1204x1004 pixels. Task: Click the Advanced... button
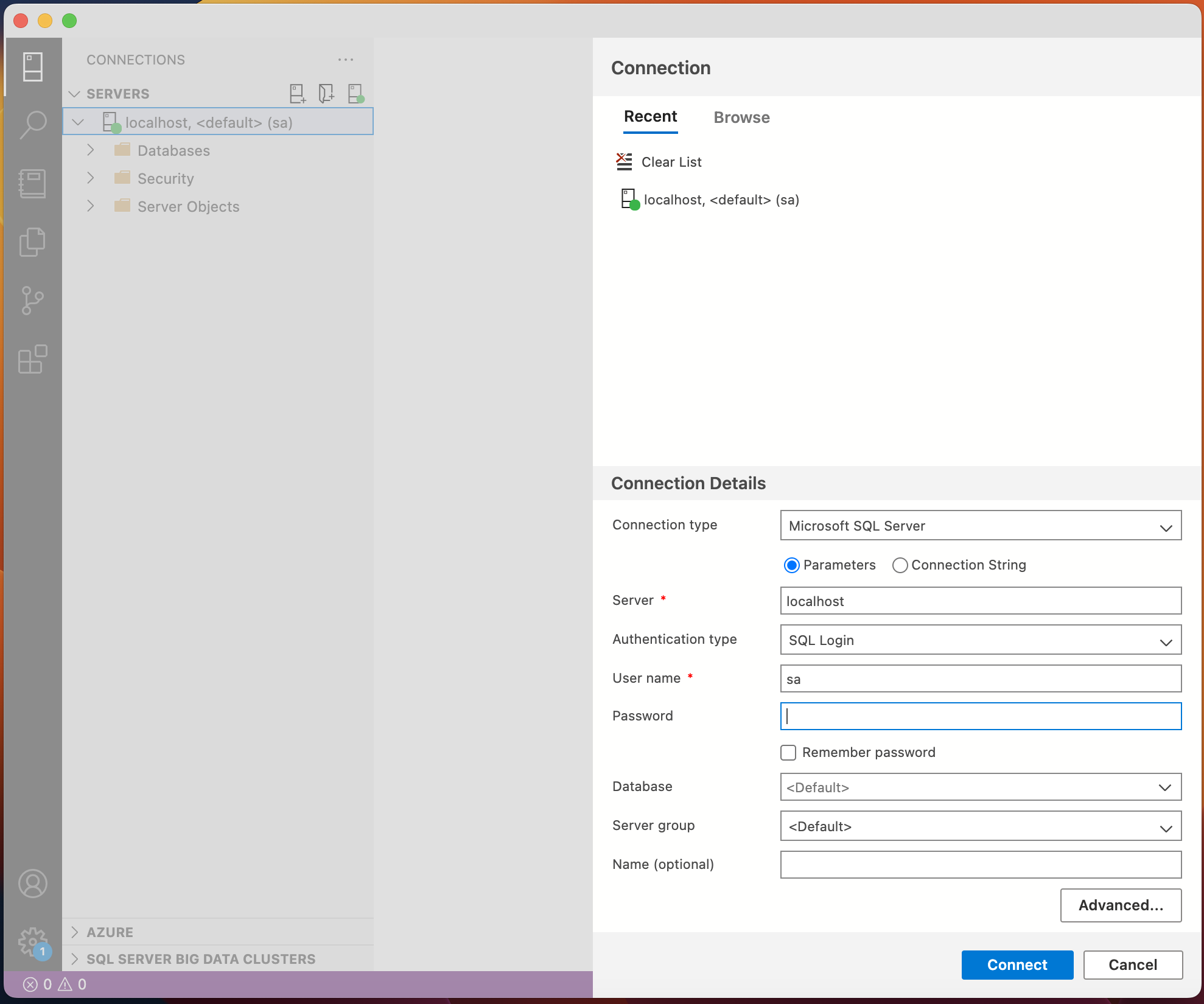pos(1120,905)
